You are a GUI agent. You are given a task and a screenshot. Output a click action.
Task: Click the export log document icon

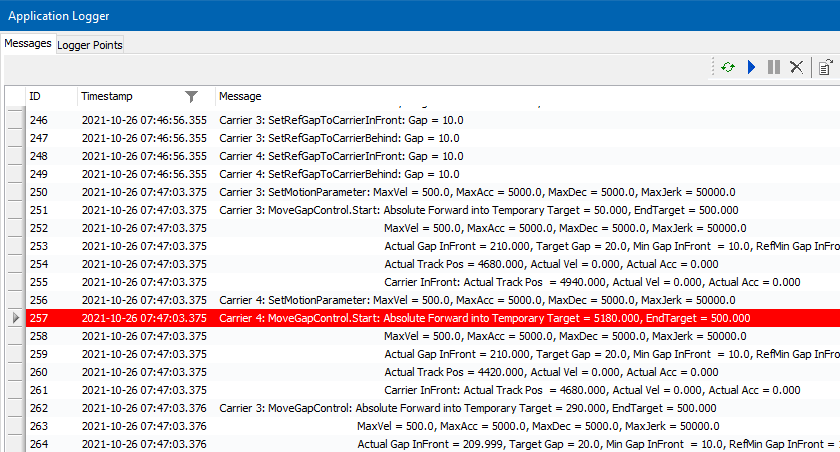click(x=825, y=67)
